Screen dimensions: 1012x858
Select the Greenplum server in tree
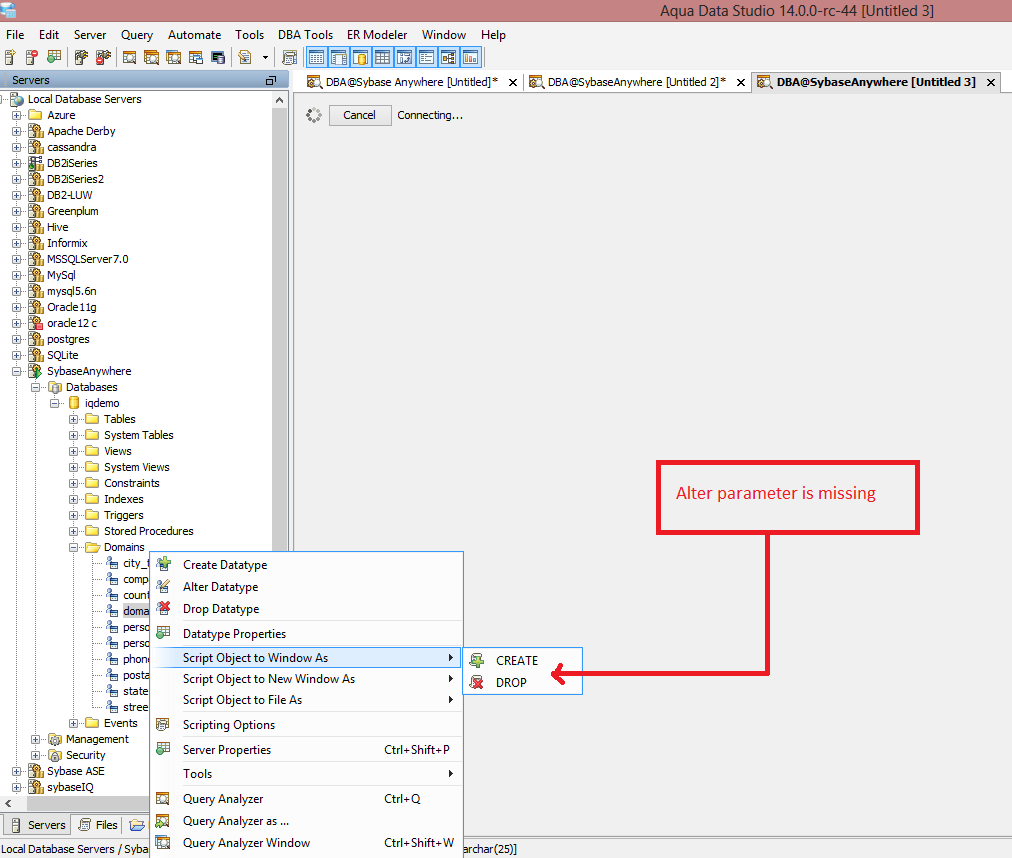pos(72,211)
